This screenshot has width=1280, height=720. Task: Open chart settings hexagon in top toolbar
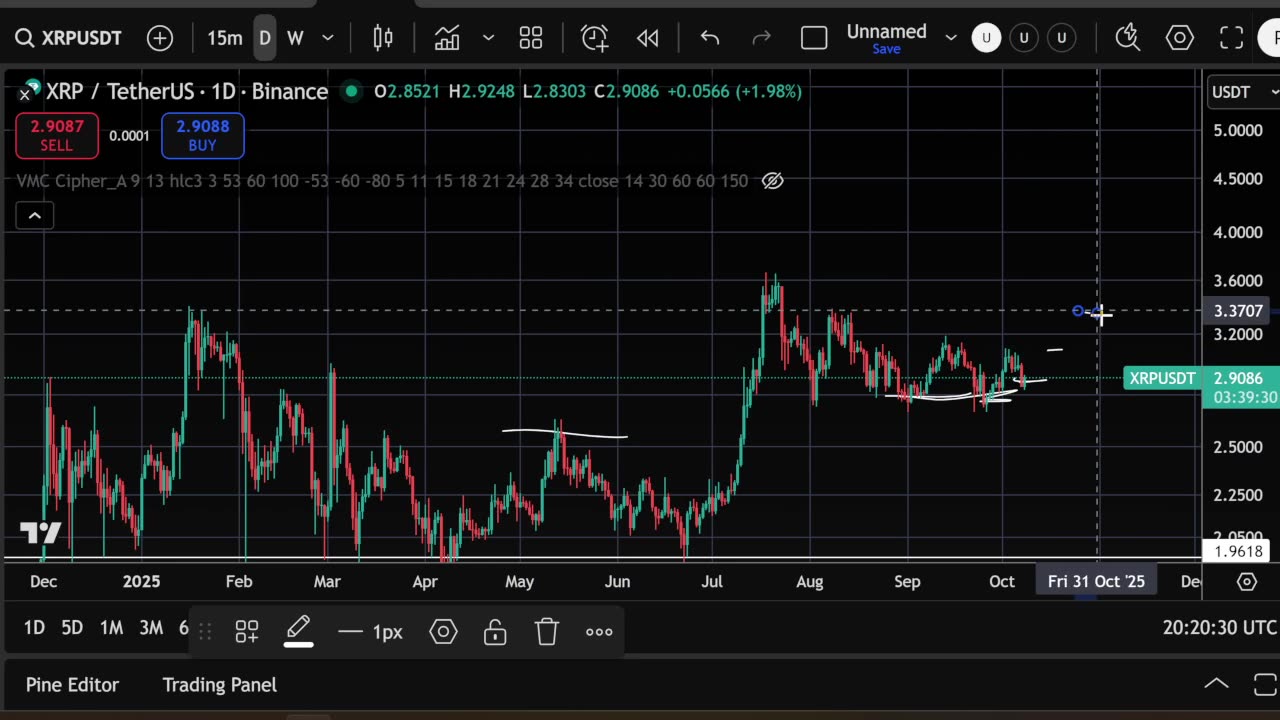click(x=1180, y=38)
